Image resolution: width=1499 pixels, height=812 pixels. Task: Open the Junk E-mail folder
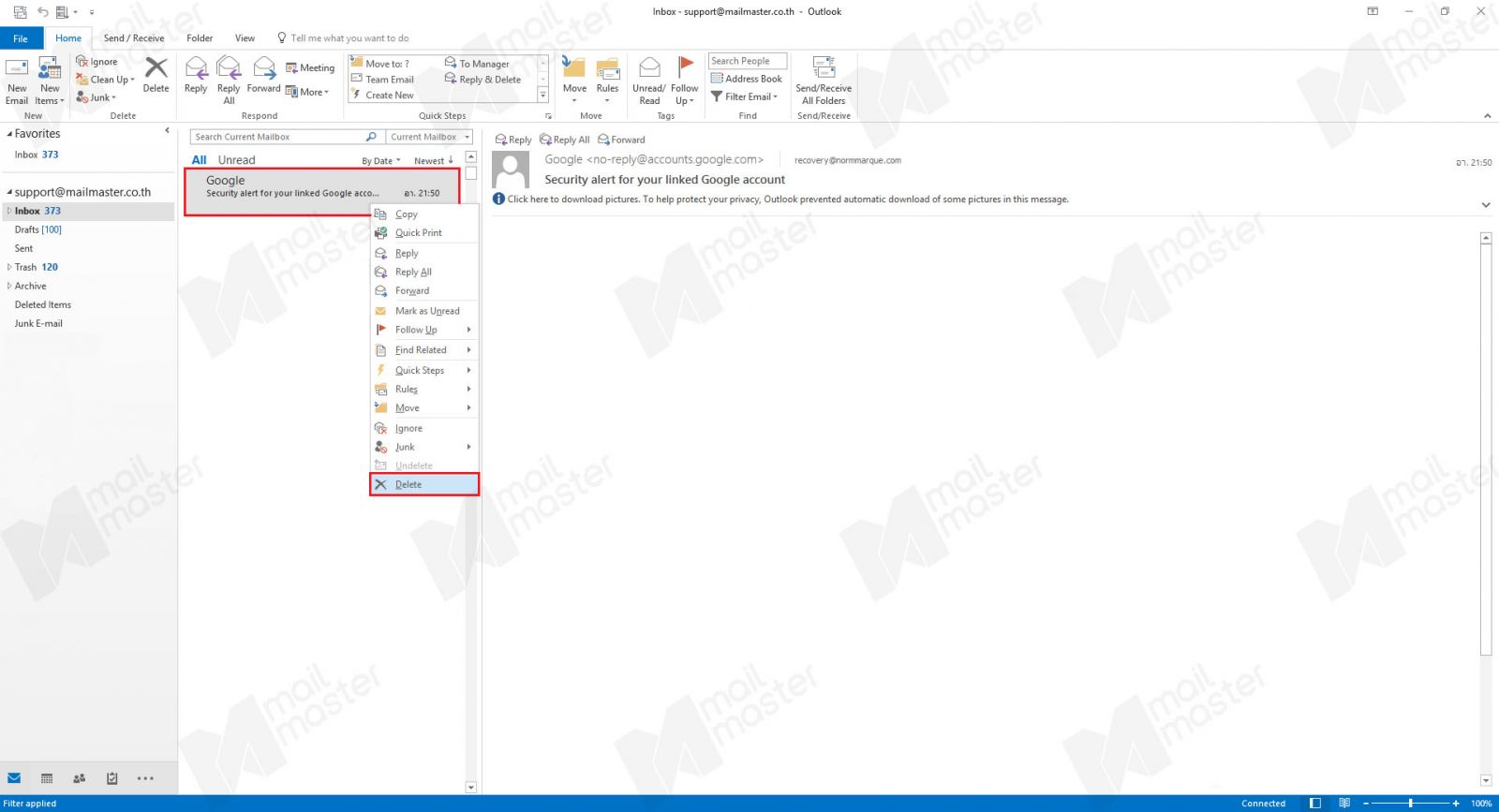(38, 323)
